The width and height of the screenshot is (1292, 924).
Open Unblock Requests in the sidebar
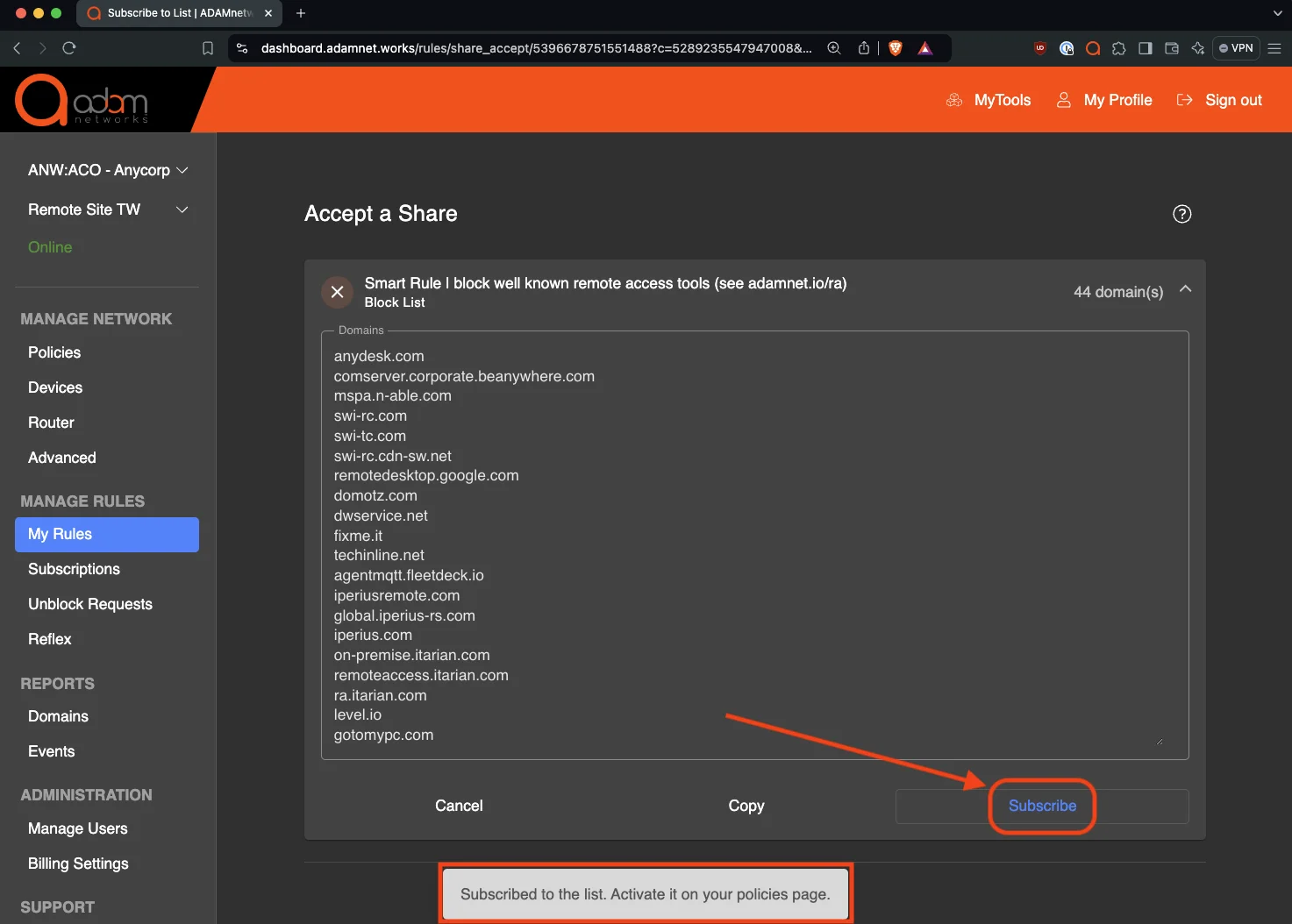(90, 604)
